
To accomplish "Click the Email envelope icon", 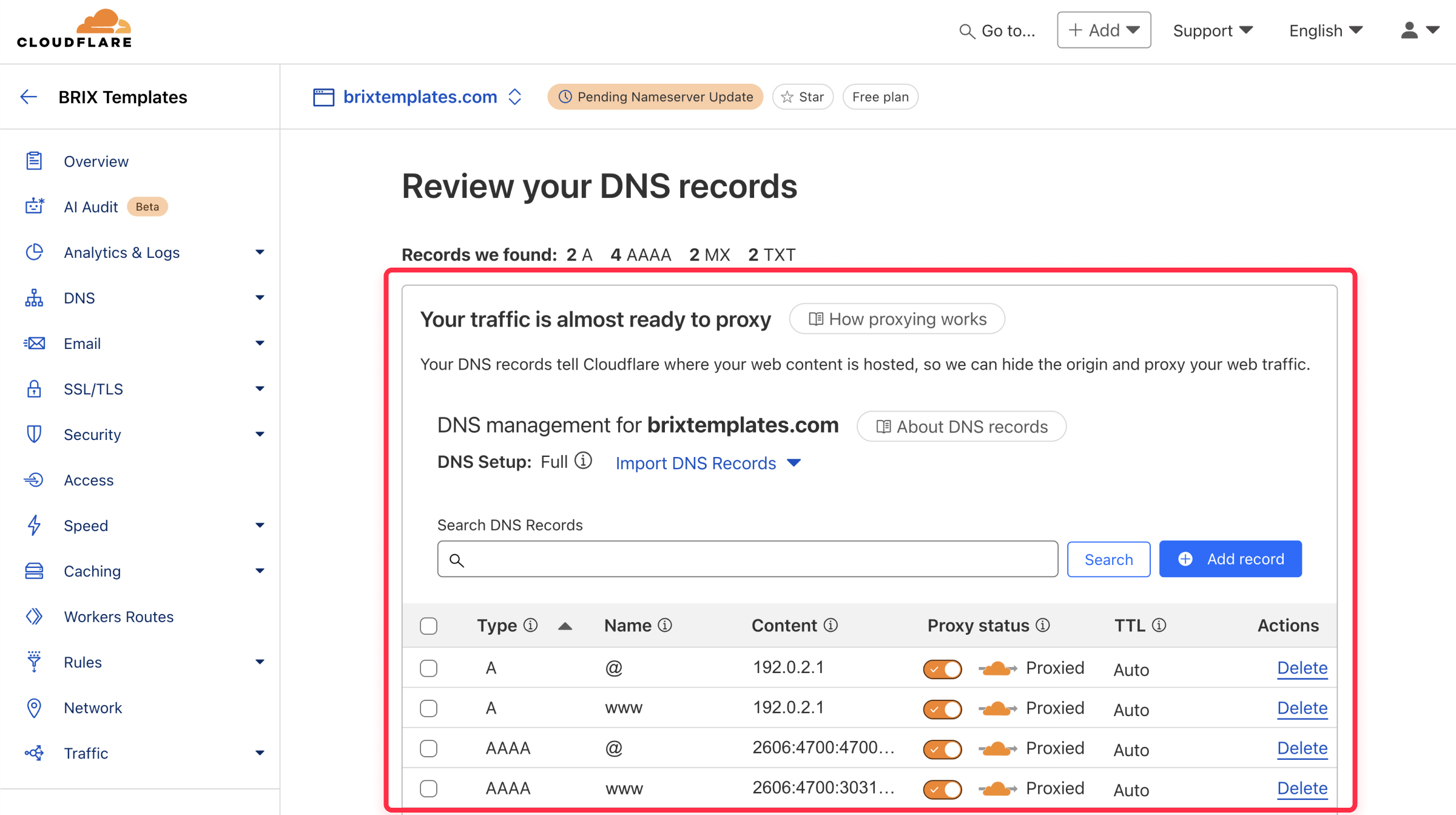I will click(x=34, y=343).
